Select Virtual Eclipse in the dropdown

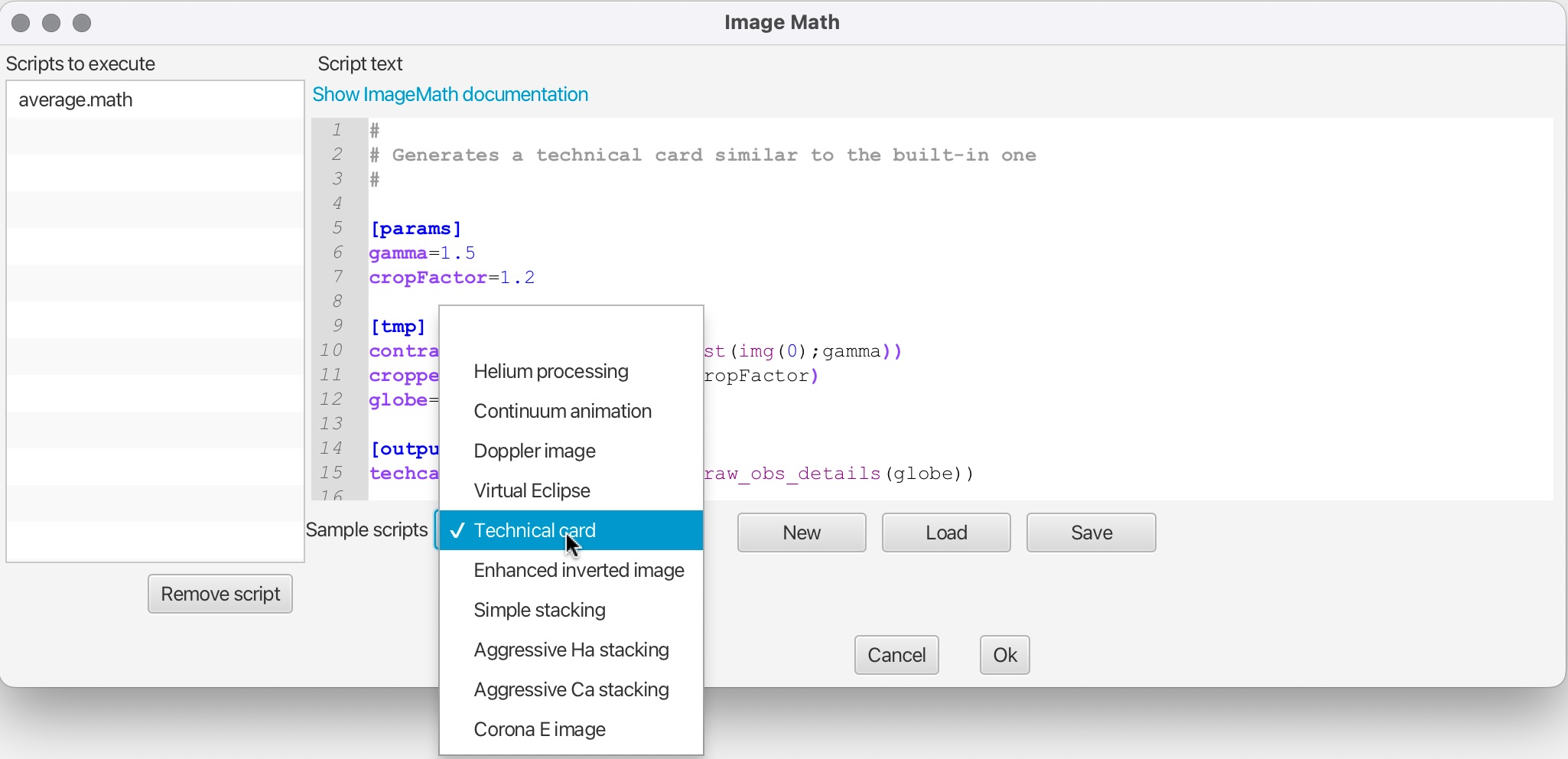(571, 490)
